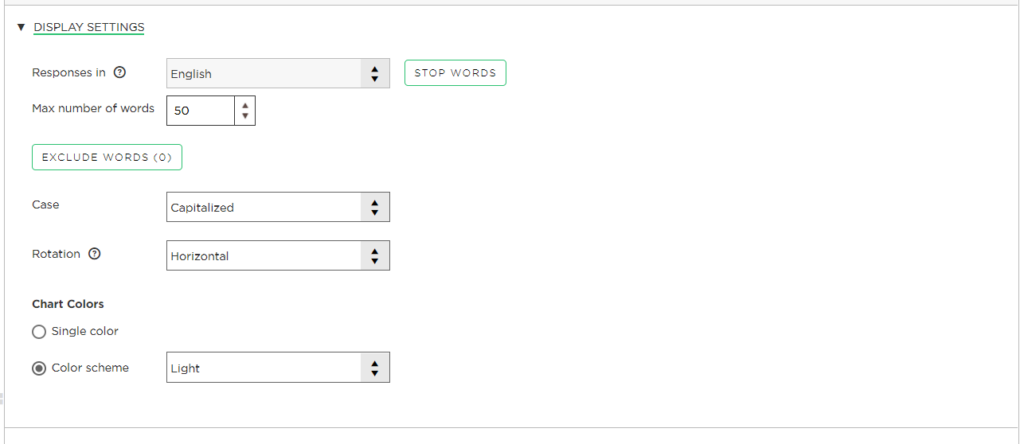Image resolution: width=1024 pixels, height=444 pixels.
Task: Collapse the Display Settings section triangle
Action: point(21,27)
